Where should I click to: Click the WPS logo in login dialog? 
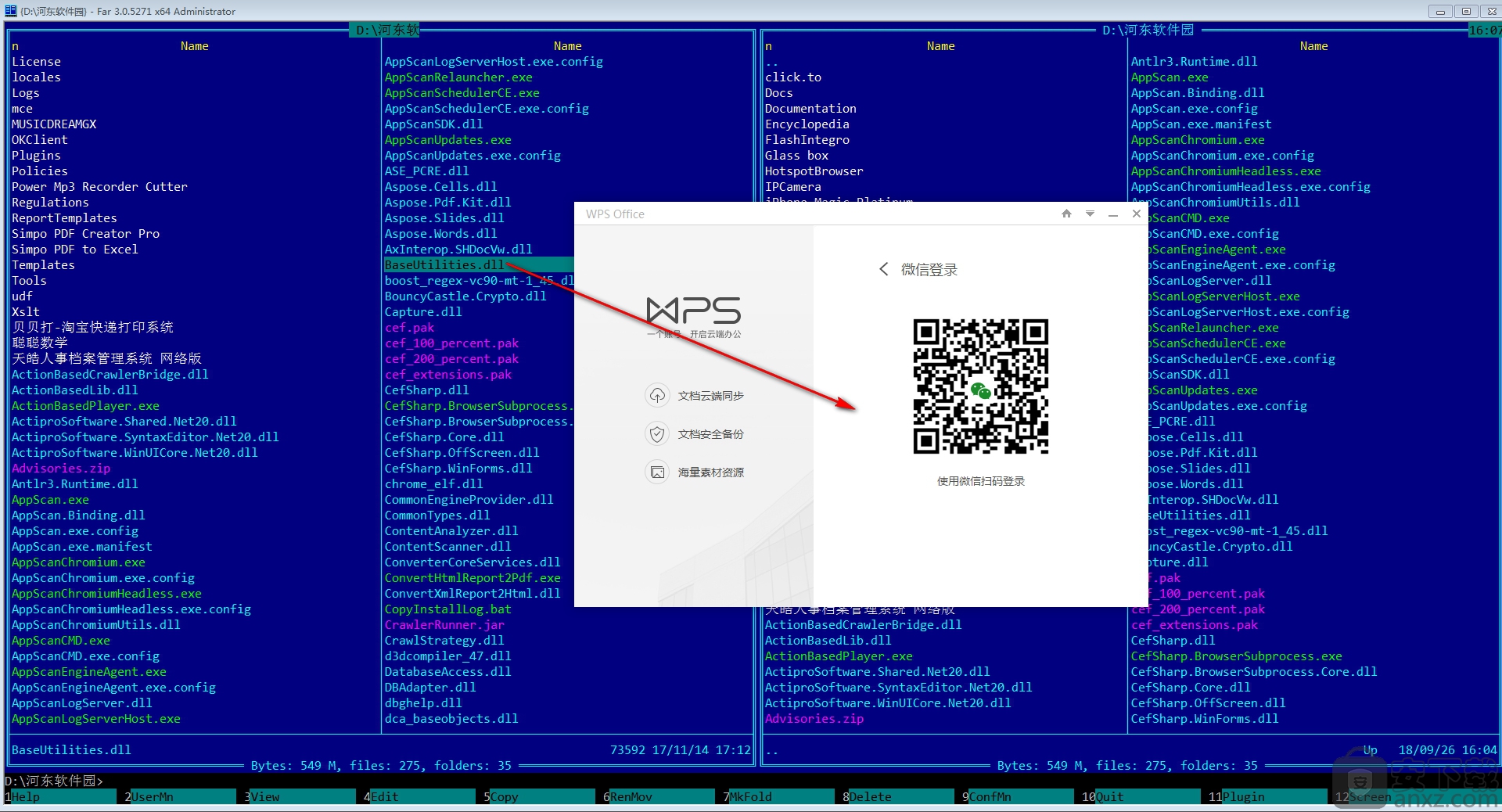(x=694, y=311)
